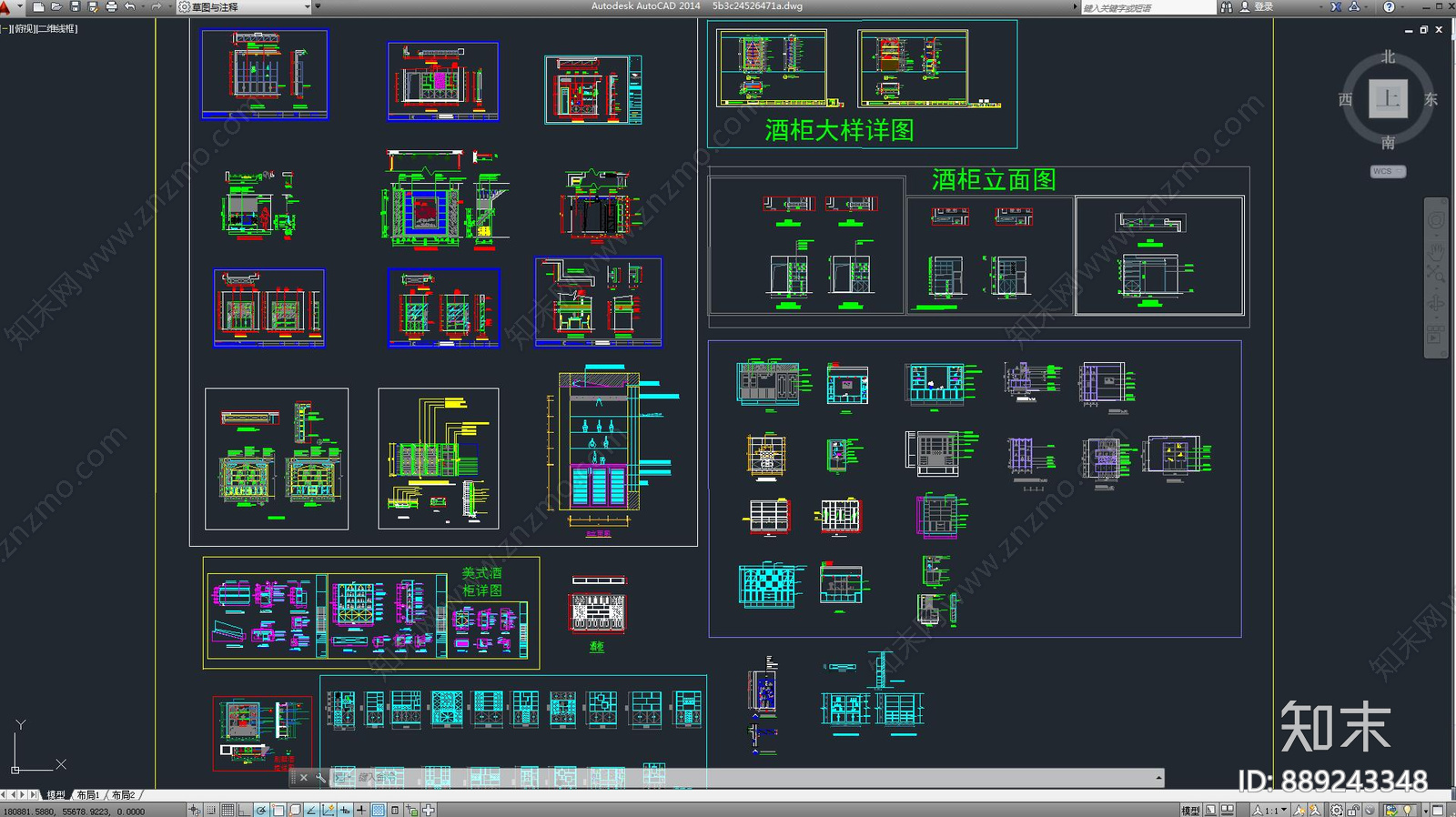
Task: Click 西 on the ViewCube compass
Action: pos(1346,99)
